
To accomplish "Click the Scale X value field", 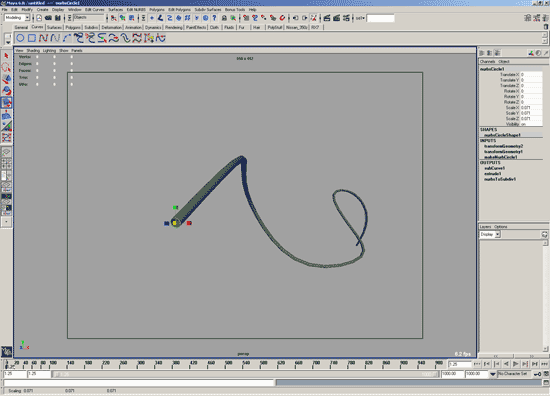I will pyautogui.click(x=531, y=108).
